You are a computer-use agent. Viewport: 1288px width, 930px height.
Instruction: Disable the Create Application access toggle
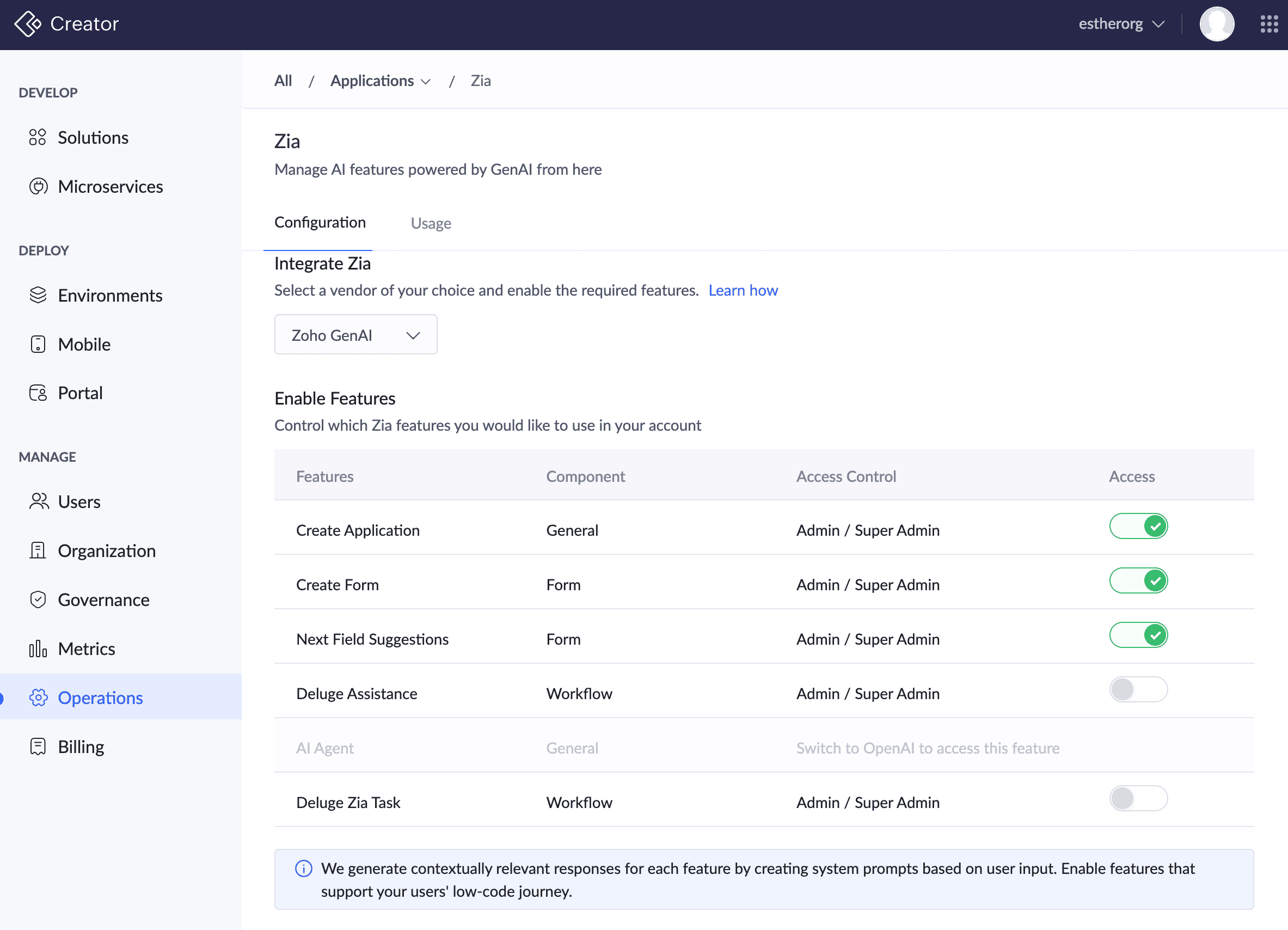tap(1138, 527)
